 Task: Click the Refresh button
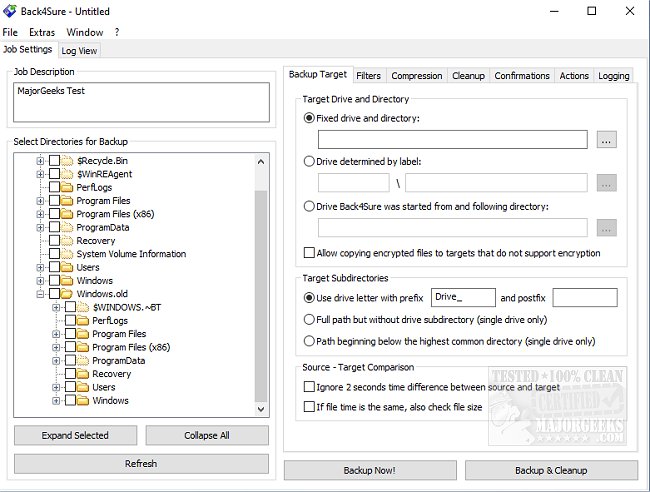tap(141, 463)
